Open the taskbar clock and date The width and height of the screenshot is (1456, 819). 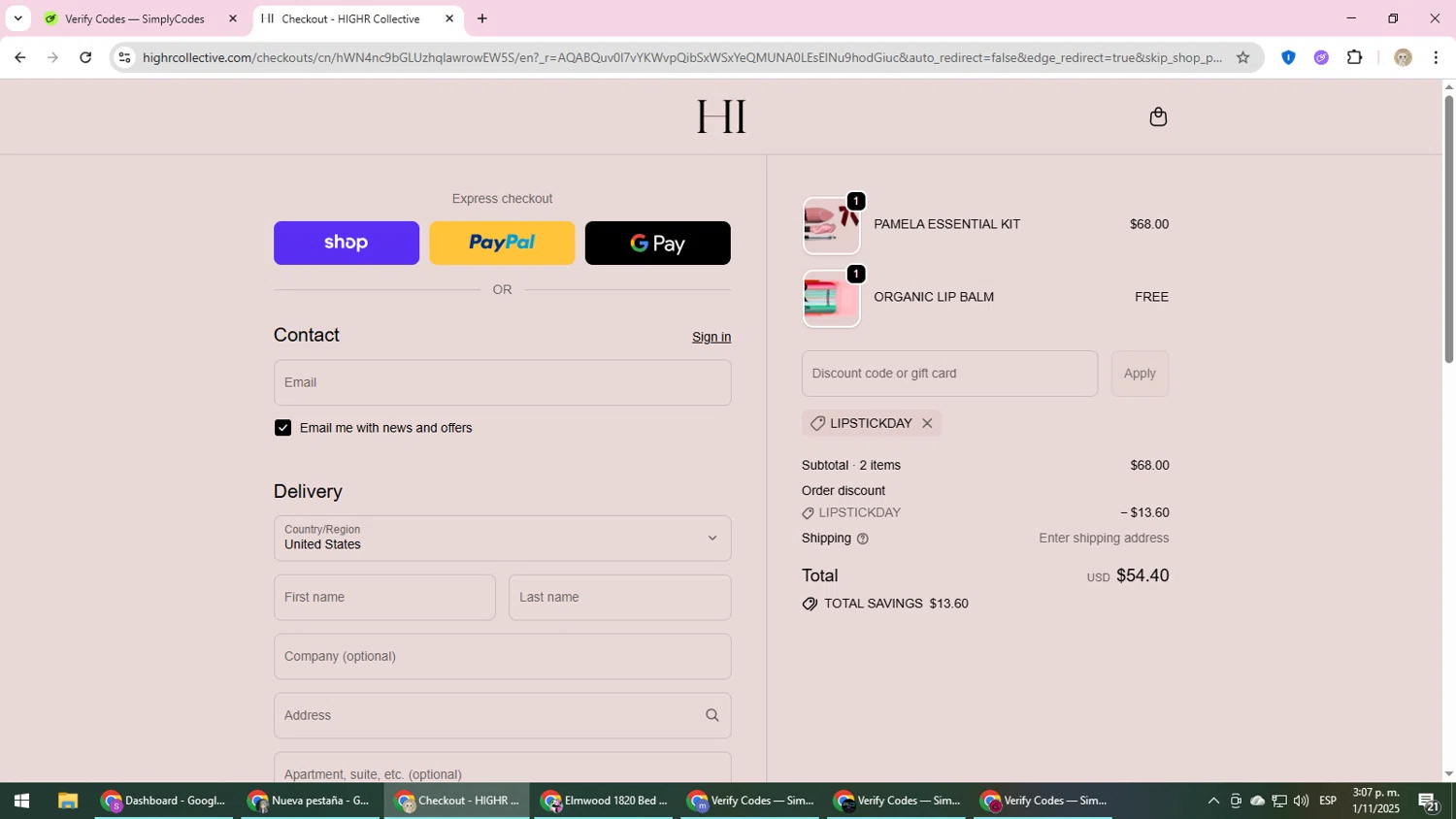click(1376, 801)
